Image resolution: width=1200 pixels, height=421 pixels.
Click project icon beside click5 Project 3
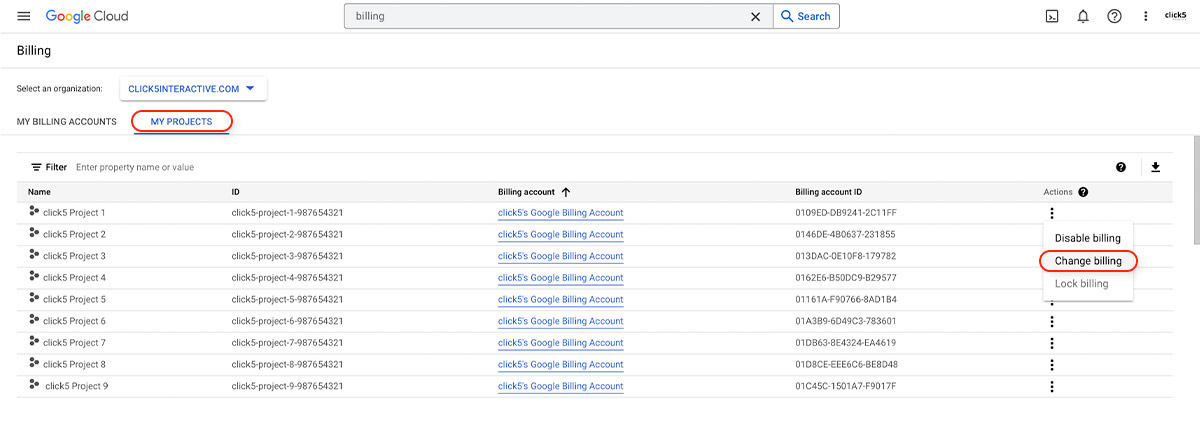tap(34, 256)
